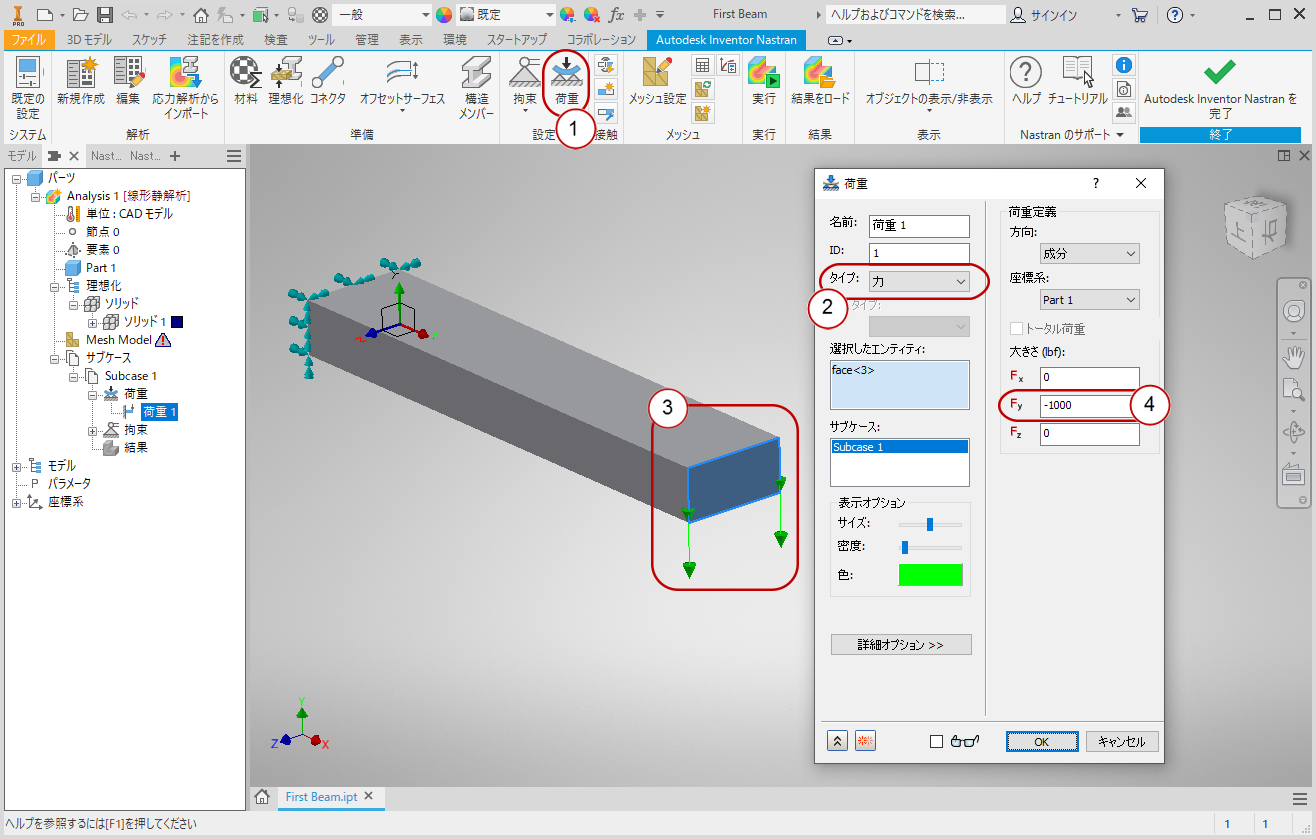Click the 材料 (Material) ribbon icon

point(245,80)
